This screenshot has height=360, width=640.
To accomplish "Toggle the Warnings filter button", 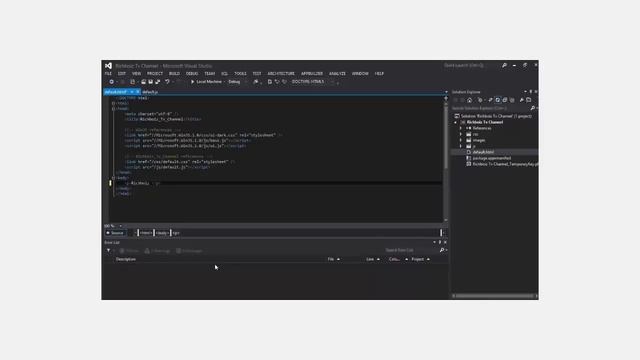I will tap(158, 251).
